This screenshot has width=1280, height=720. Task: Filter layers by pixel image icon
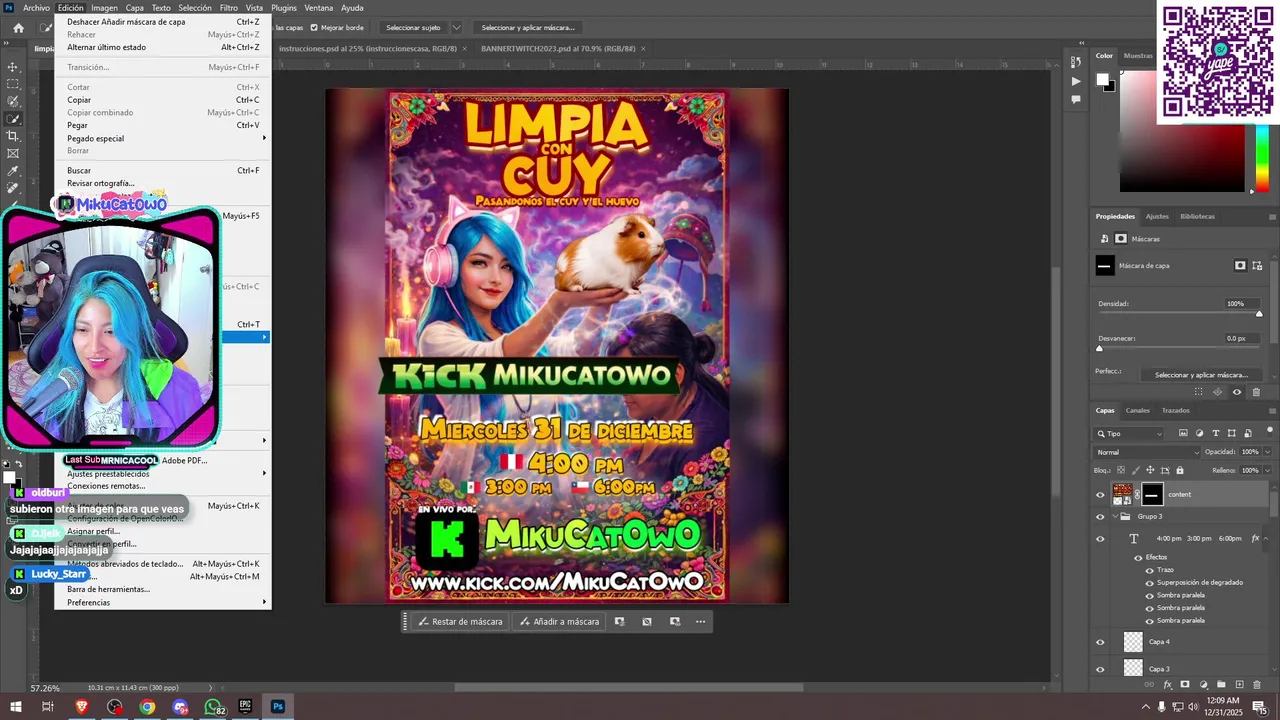pos(1183,434)
